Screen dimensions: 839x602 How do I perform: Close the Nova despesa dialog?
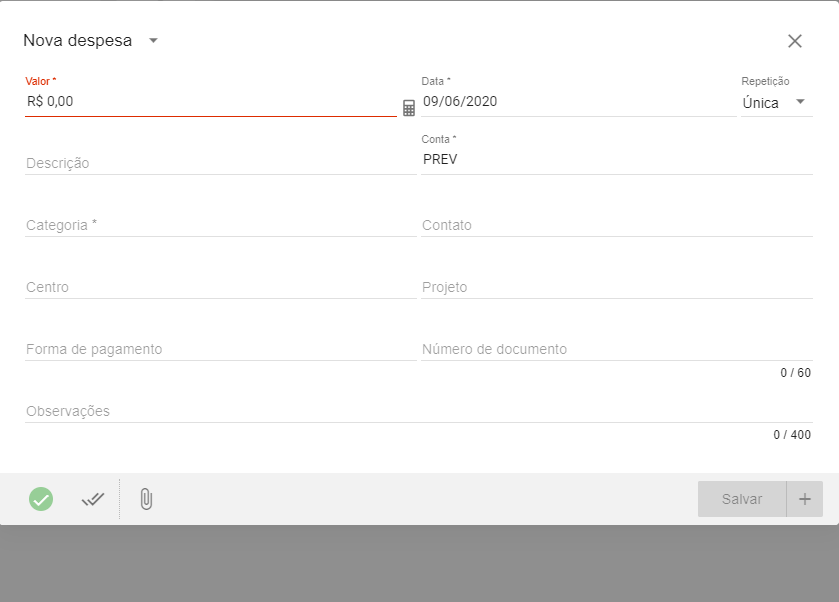click(795, 41)
